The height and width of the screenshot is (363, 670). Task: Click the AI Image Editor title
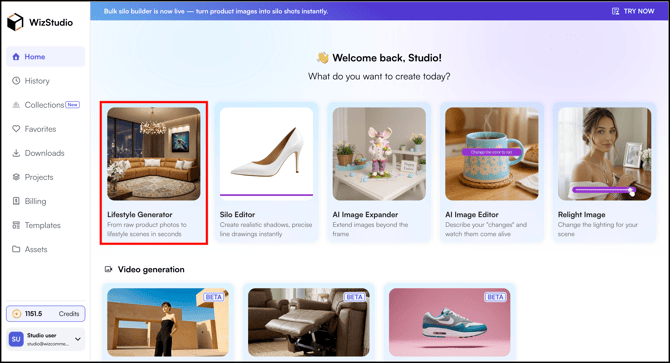[472, 214]
